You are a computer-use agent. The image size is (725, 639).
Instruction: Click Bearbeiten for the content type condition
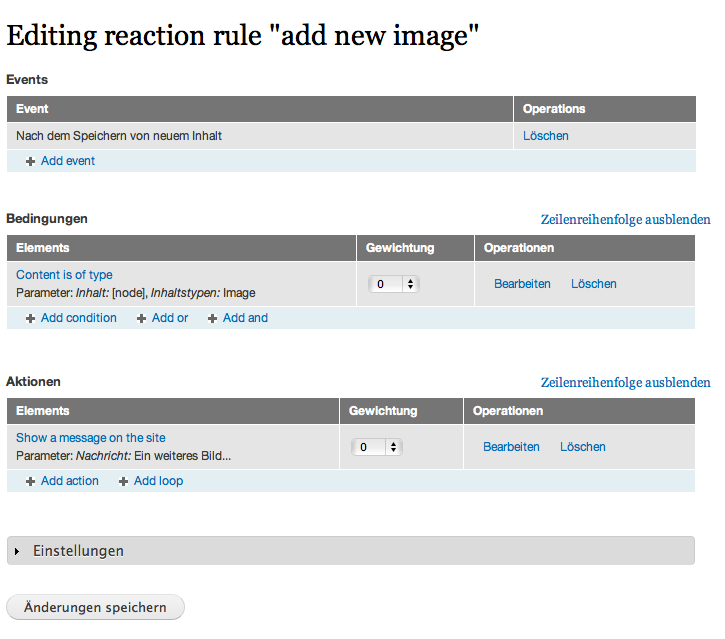[522, 284]
